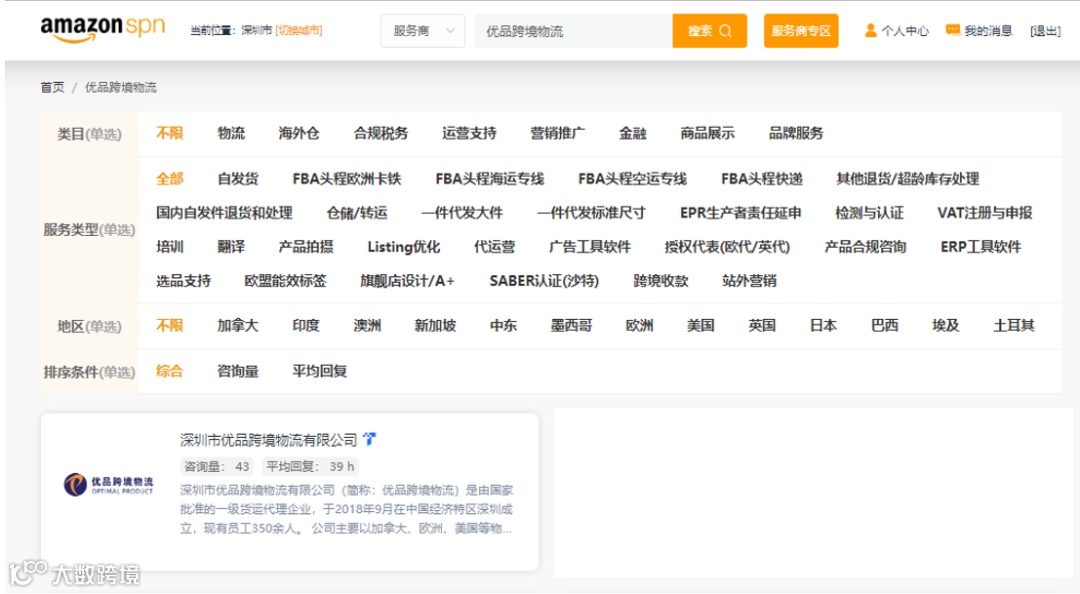Sort results by 咨询量
This screenshot has width=1080, height=594.
[x=238, y=371]
